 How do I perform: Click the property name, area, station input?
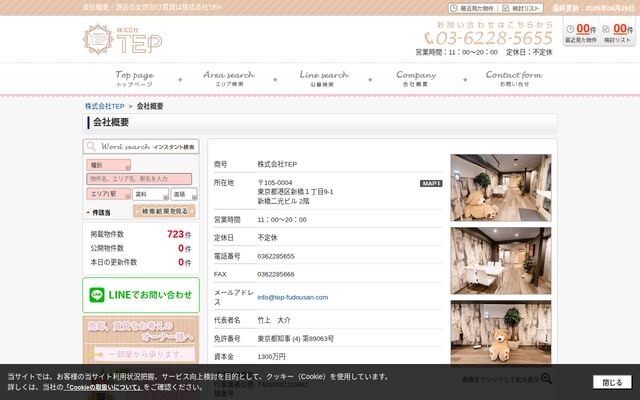pos(139,179)
